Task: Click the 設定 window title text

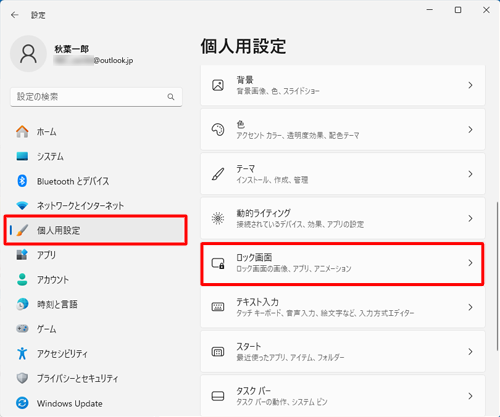Action: pyautogui.click(x=38, y=15)
